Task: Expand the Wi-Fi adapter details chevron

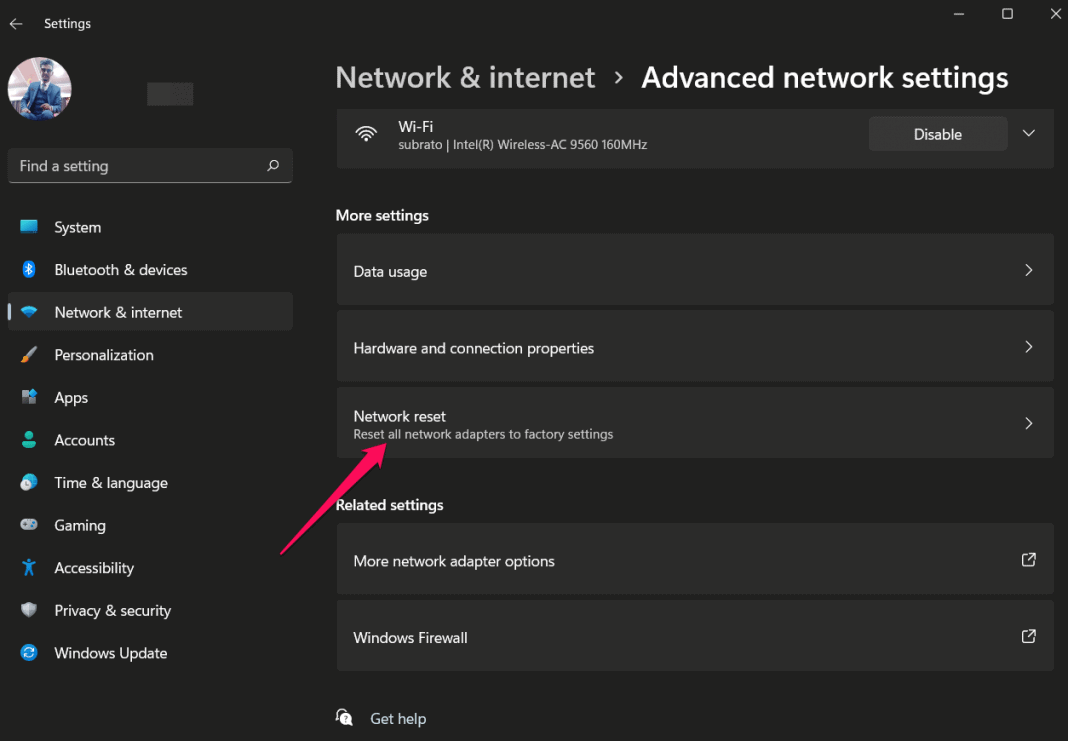Action: pyautogui.click(x=1028, y=133)
